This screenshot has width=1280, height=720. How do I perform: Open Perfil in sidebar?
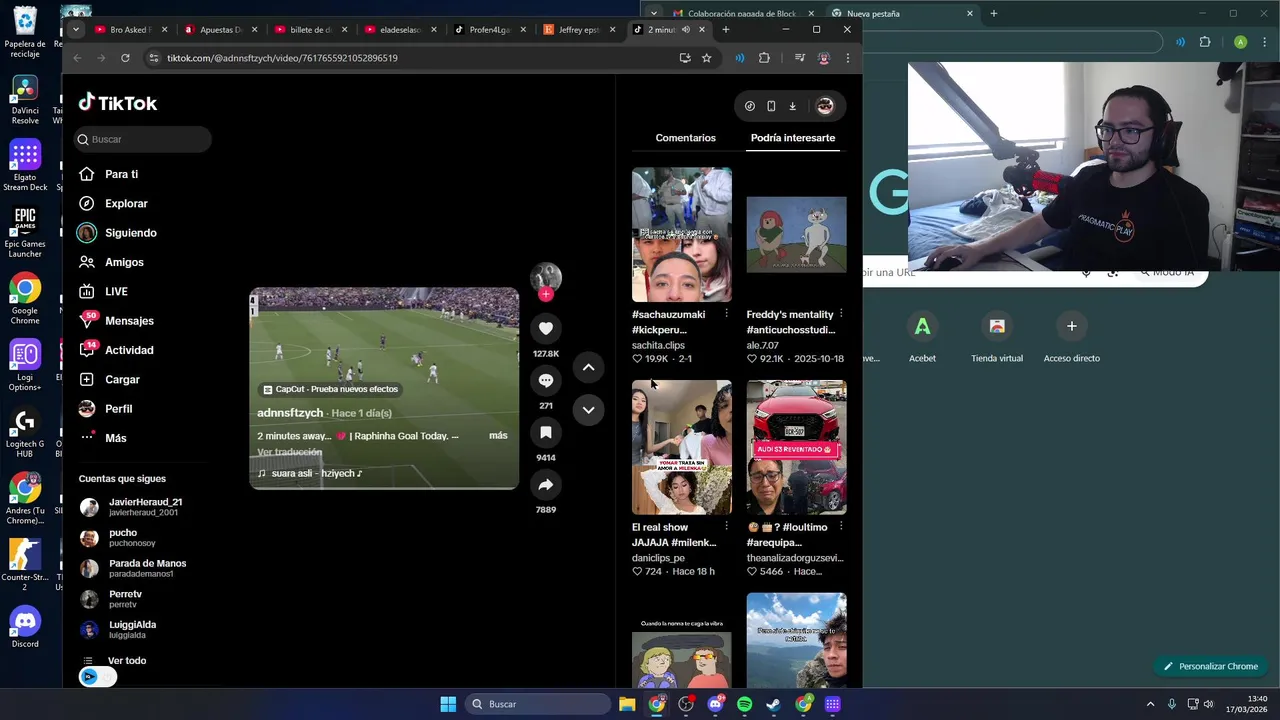click(118, 409)
